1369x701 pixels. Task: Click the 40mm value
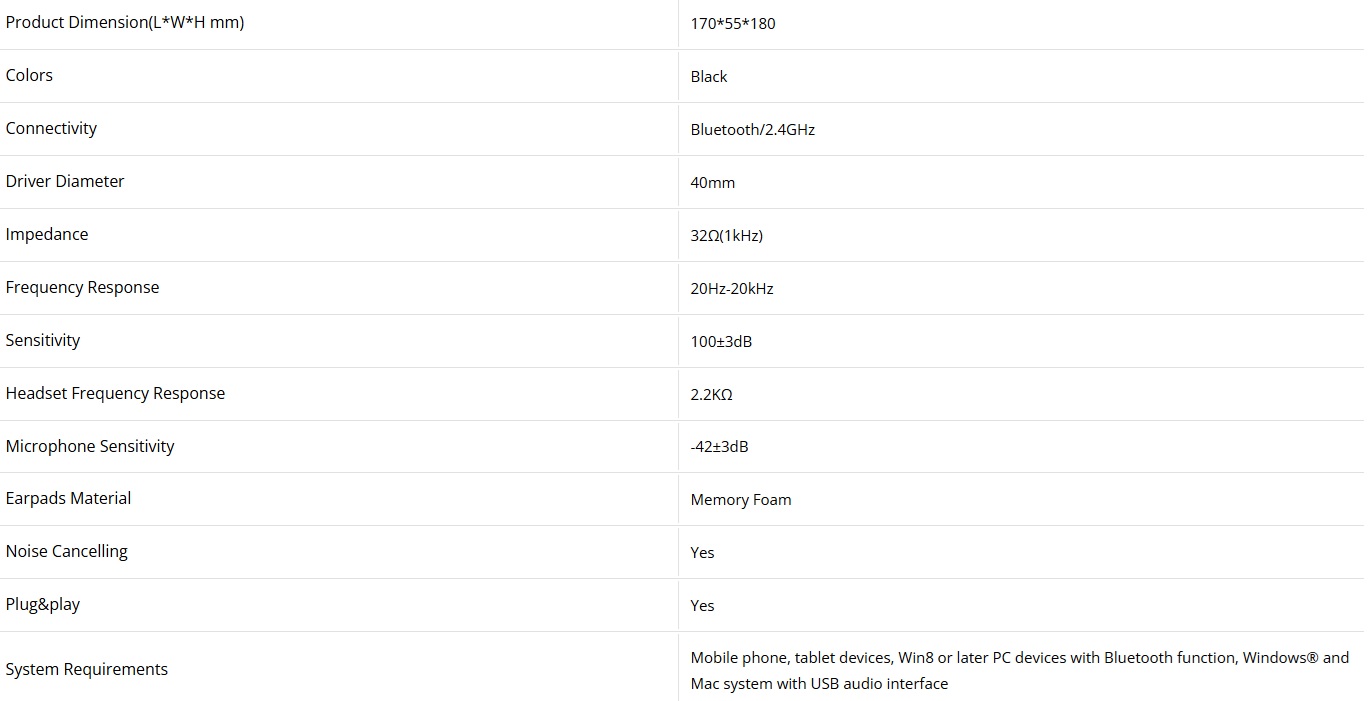[713, 182]
